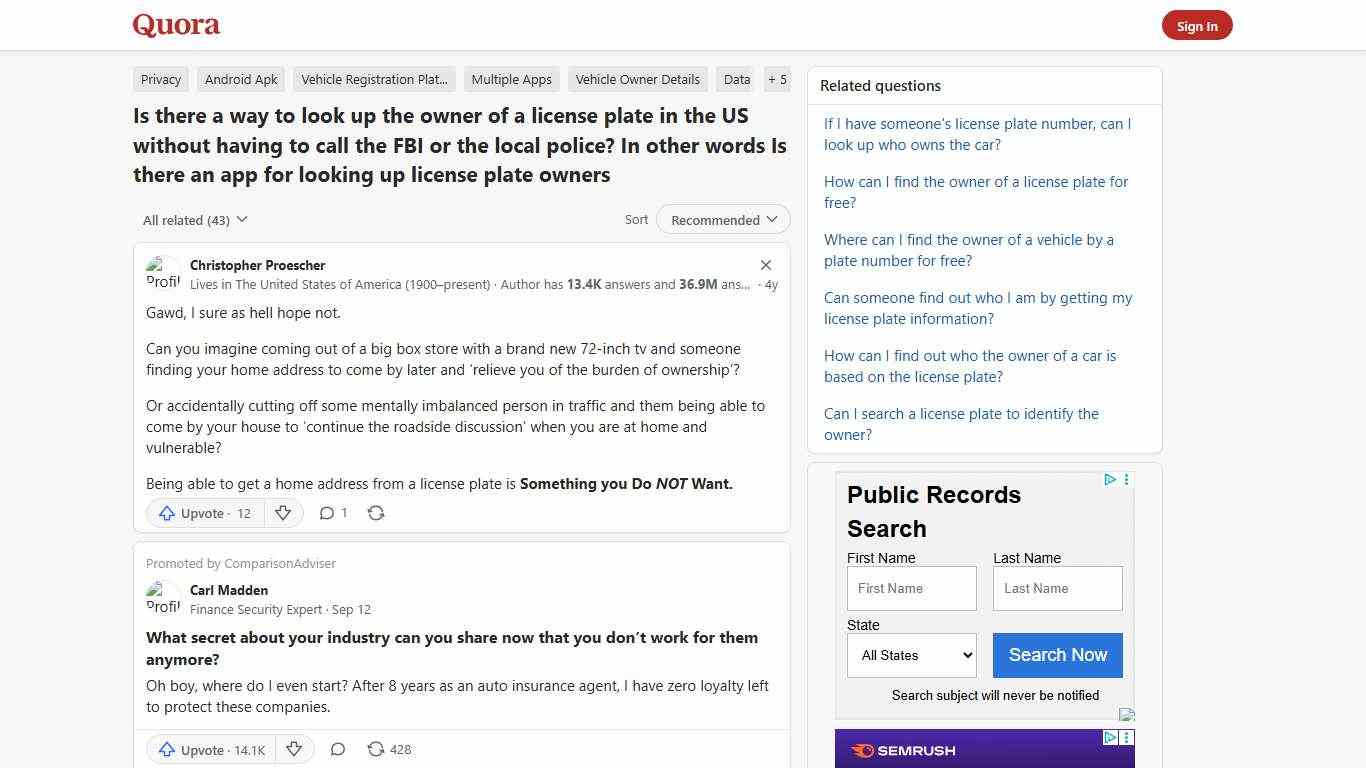This screenshot has height=768, width=1366.
Task: Open the repost icon showing 428 shares
Action: coord(383,749)
